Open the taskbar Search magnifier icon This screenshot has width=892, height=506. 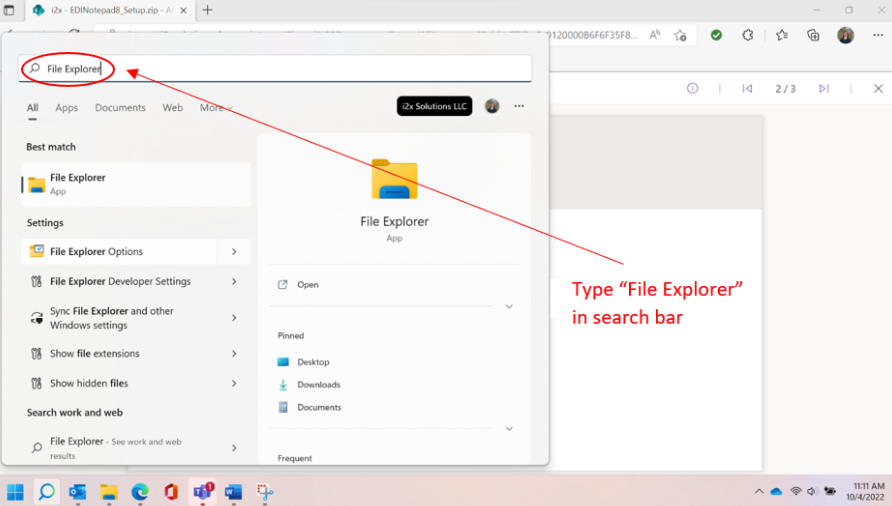[47, 491]
